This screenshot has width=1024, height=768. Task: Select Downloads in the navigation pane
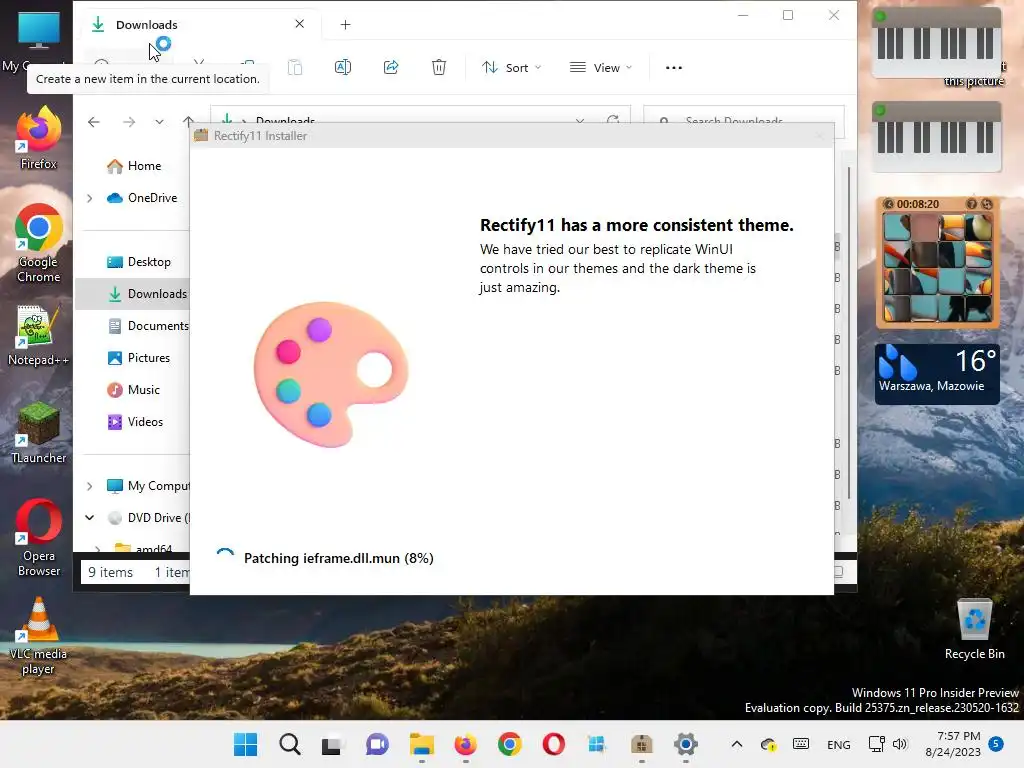click(133, 294)
